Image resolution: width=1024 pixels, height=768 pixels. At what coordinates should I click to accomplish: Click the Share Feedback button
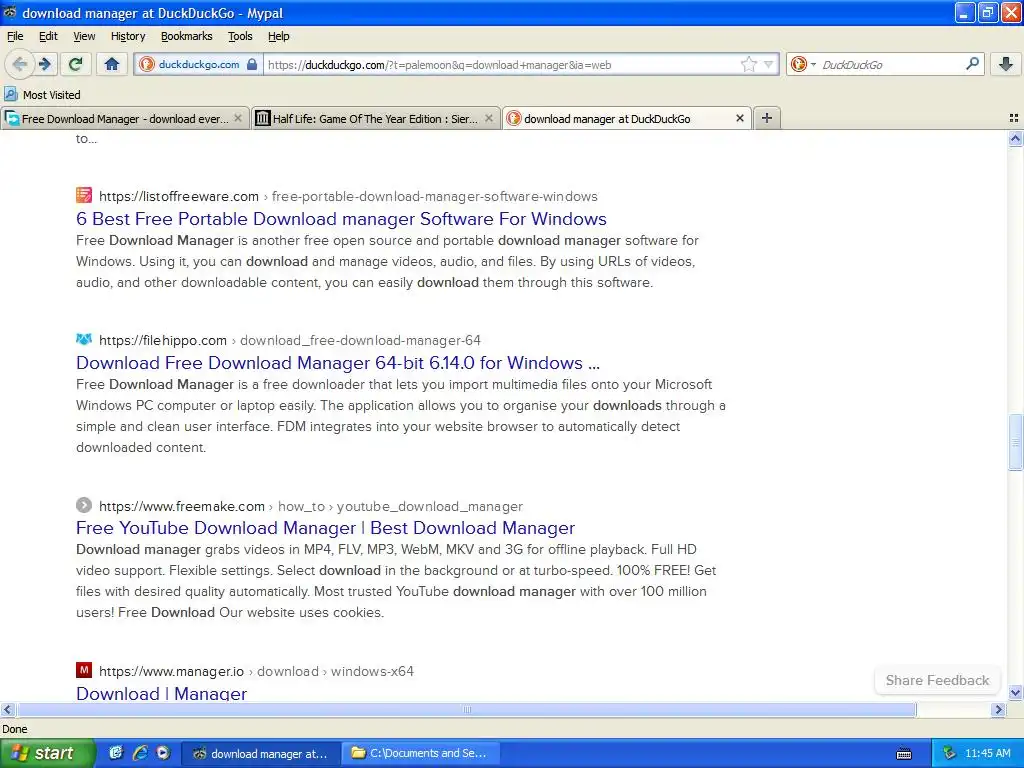[x=937, y=680]
